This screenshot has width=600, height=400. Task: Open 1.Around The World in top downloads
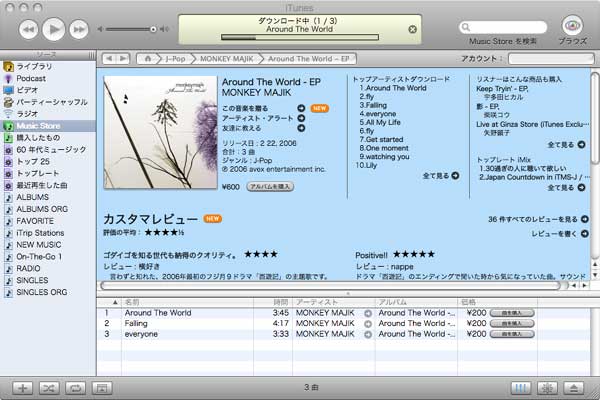pos(393,88)
